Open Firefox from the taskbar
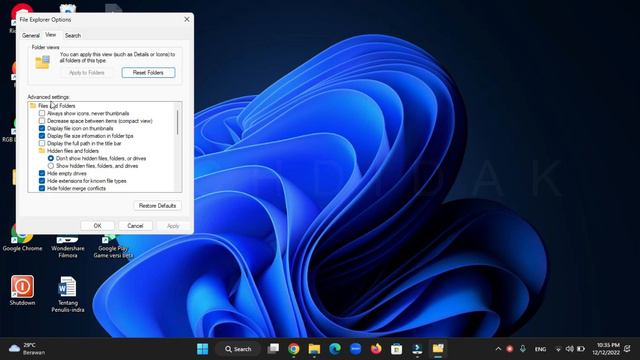The height and width of the screenshot is (360, 640). point(376,349)
